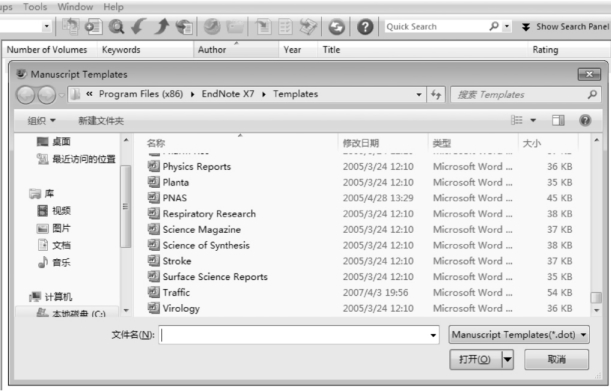Screen dimensions: 611x391
Task: Sort library by the Author column
Action: click(x=236, y=50)
